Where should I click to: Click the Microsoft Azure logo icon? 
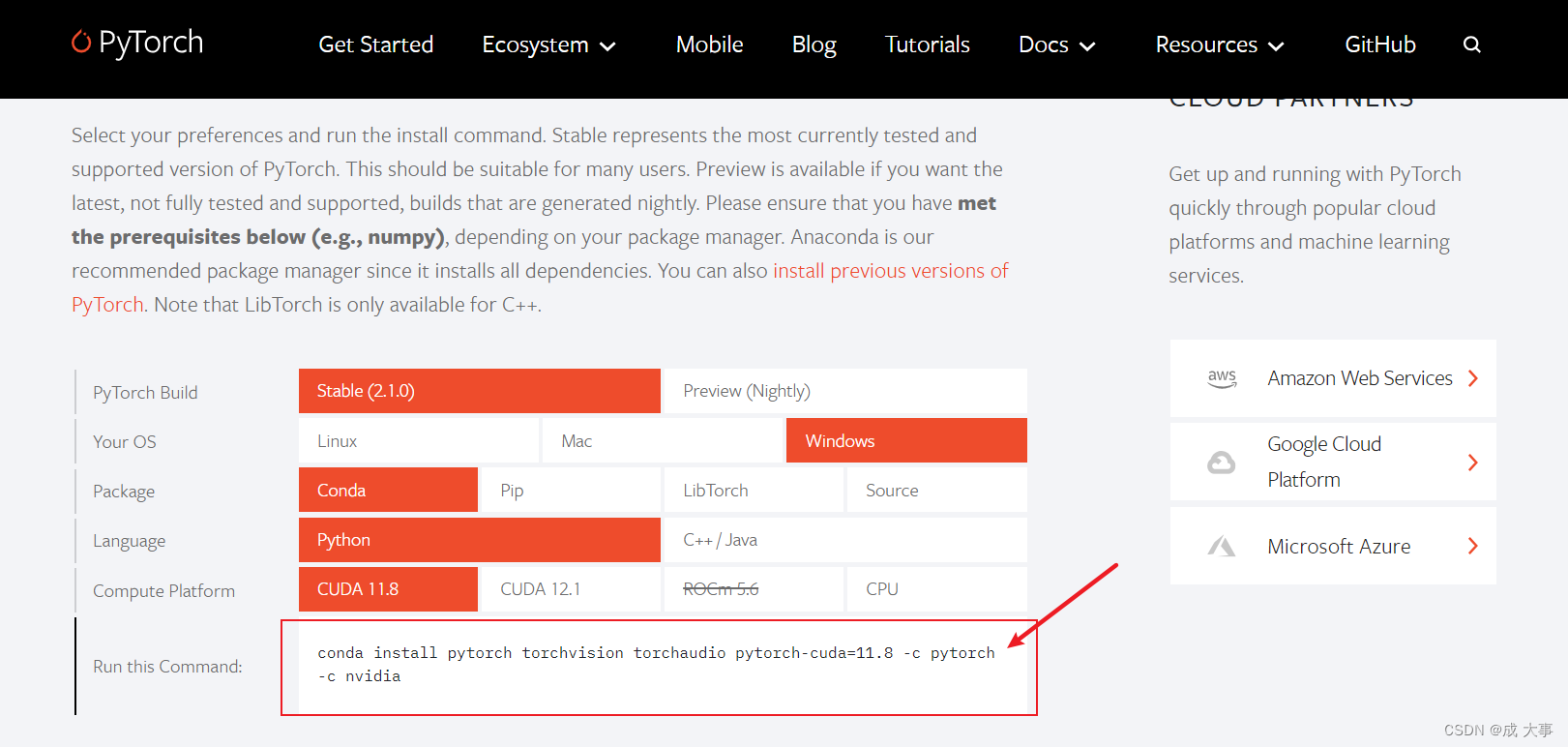(1221, 547)
